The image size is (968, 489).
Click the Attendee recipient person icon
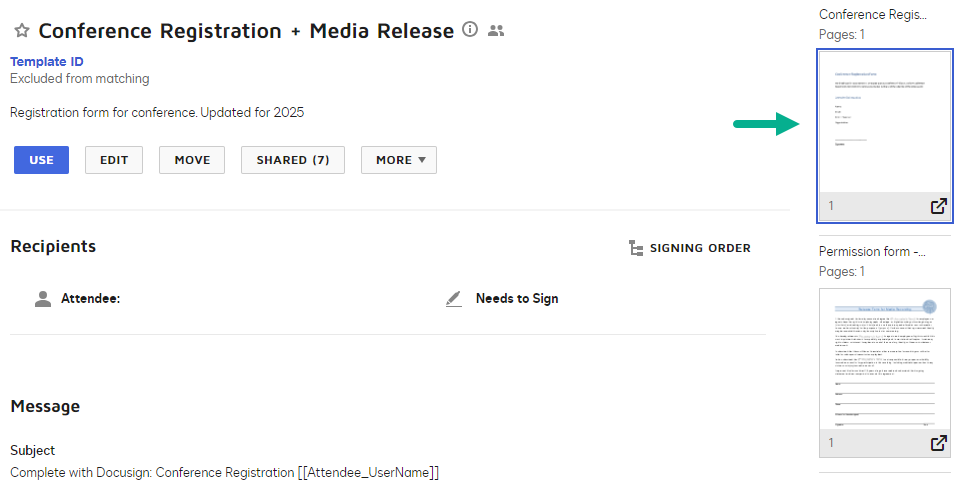coord(42,298)
